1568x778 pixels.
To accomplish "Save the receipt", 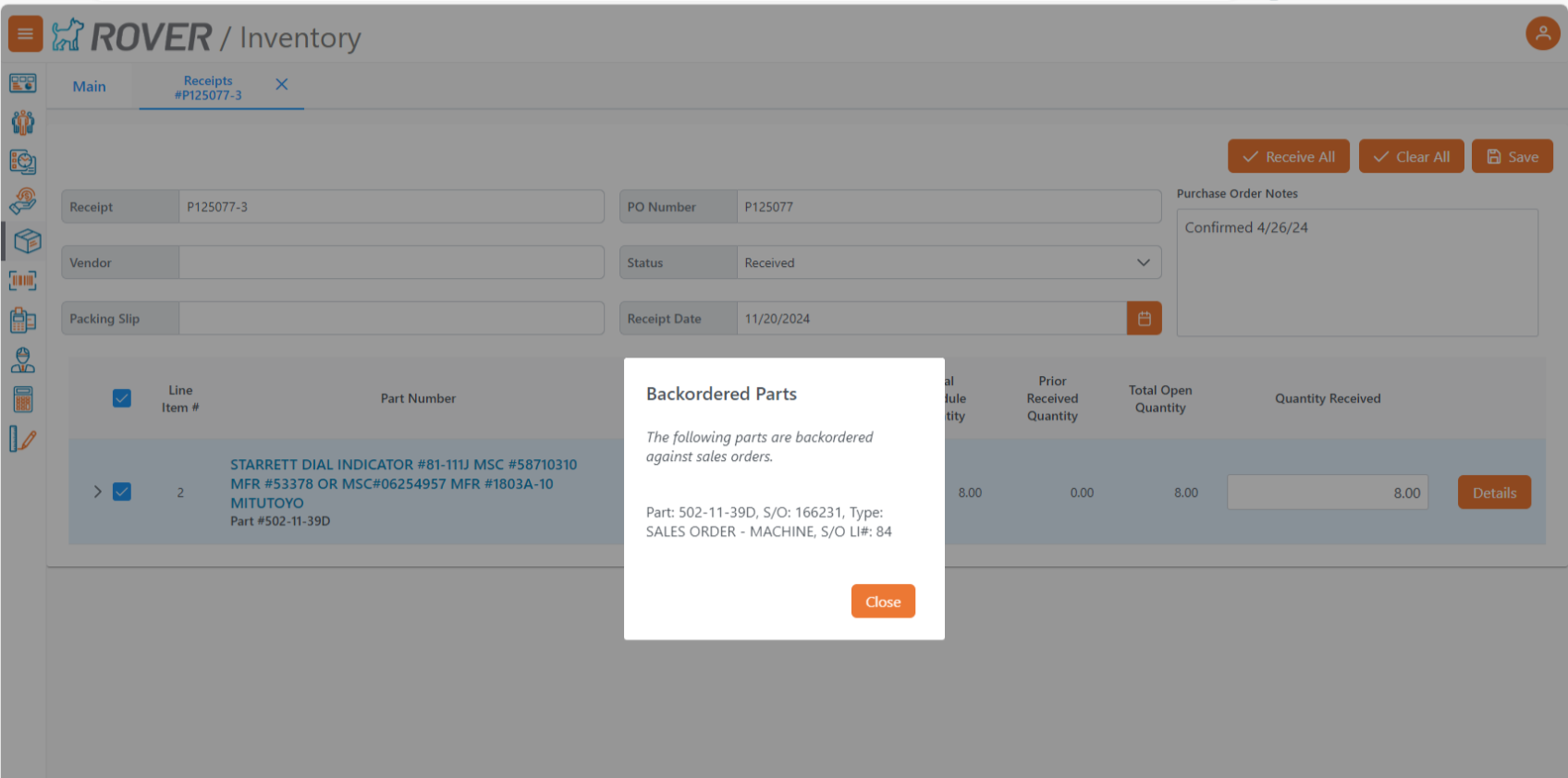I will tap(1513, 156).
